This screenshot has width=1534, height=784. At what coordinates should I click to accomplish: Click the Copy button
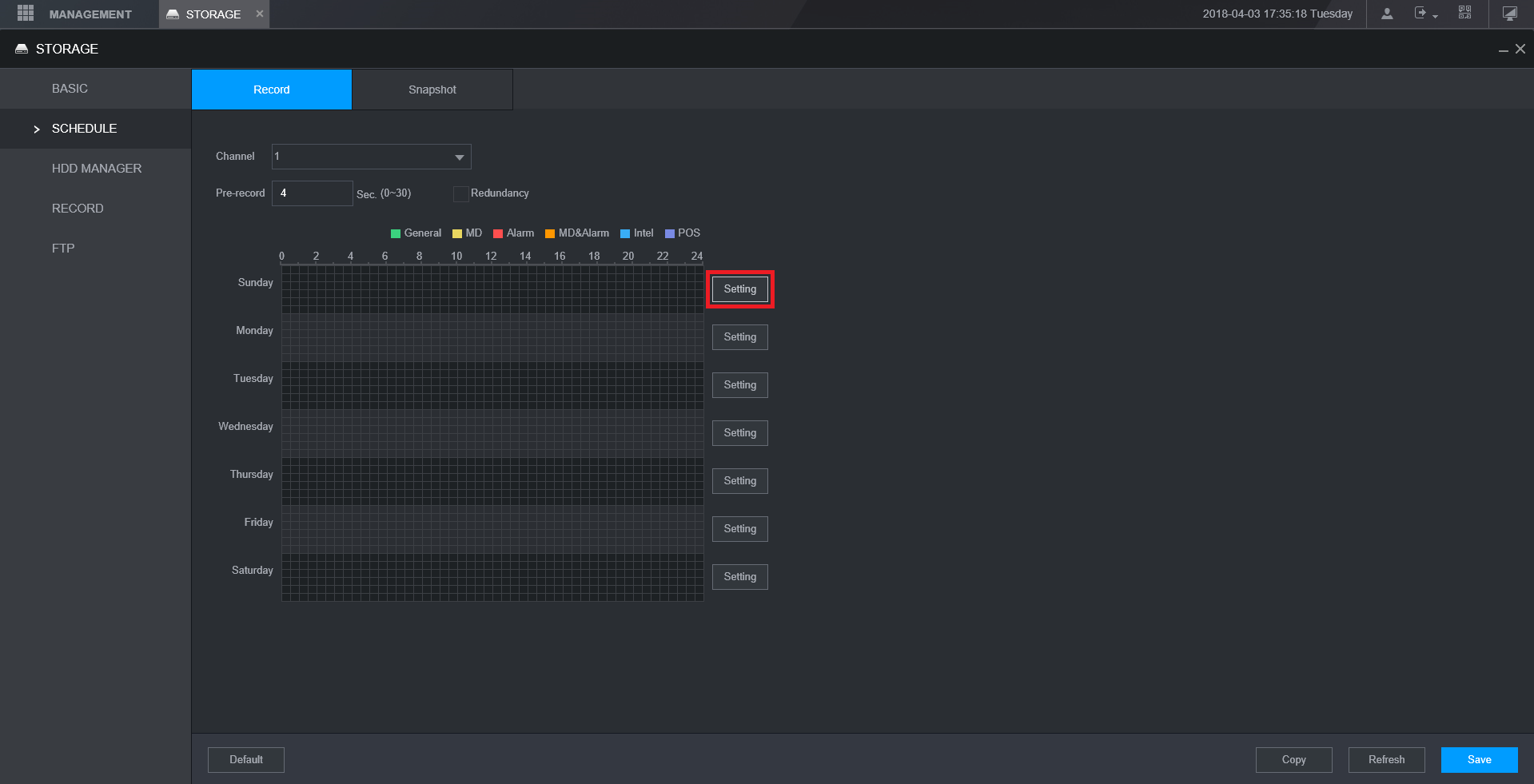click(x=1294, y=760)
